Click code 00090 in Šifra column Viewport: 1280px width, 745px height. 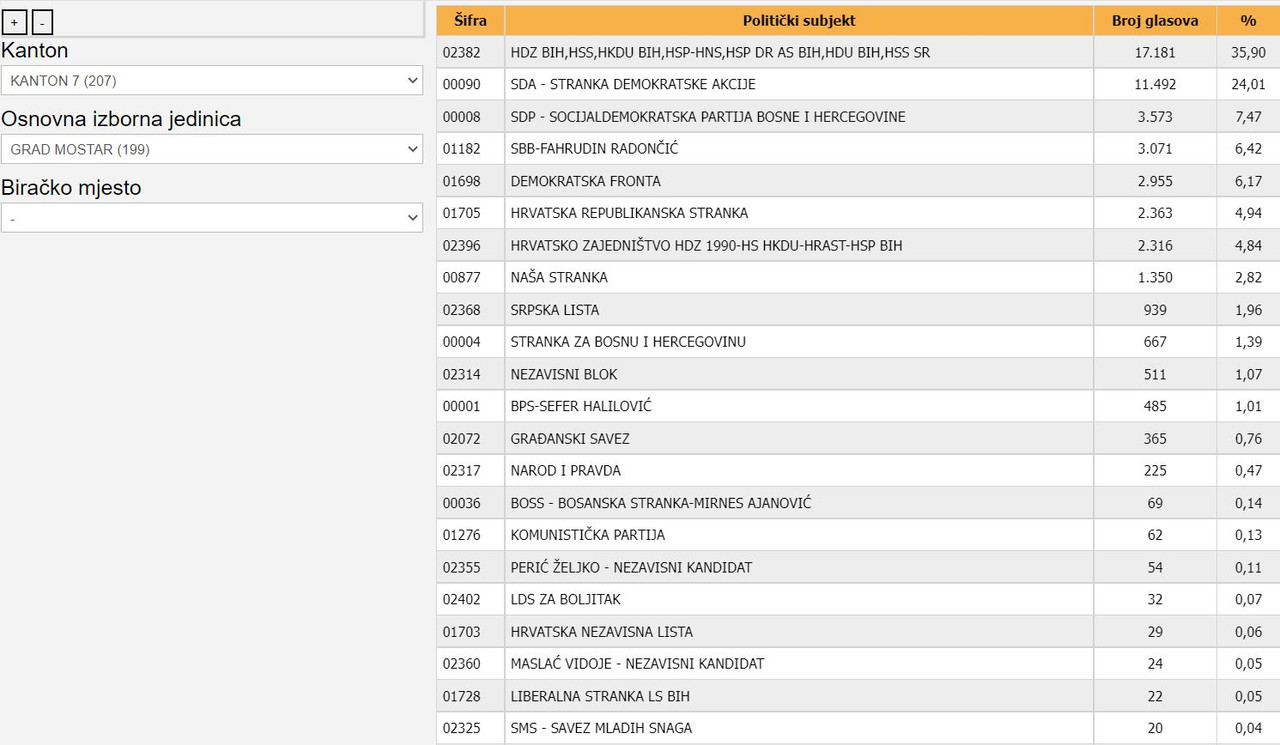(x=461, y=84)
